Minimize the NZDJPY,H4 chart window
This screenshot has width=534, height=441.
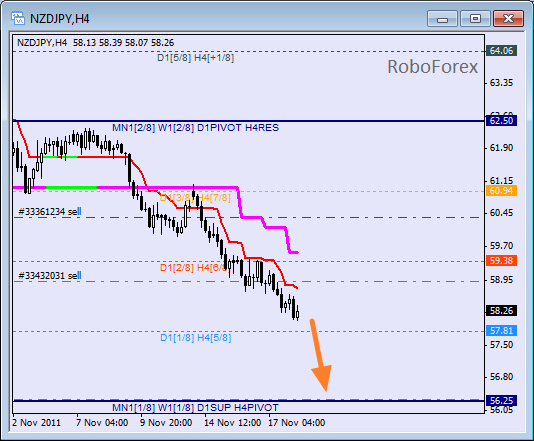[x=442, y=18]
